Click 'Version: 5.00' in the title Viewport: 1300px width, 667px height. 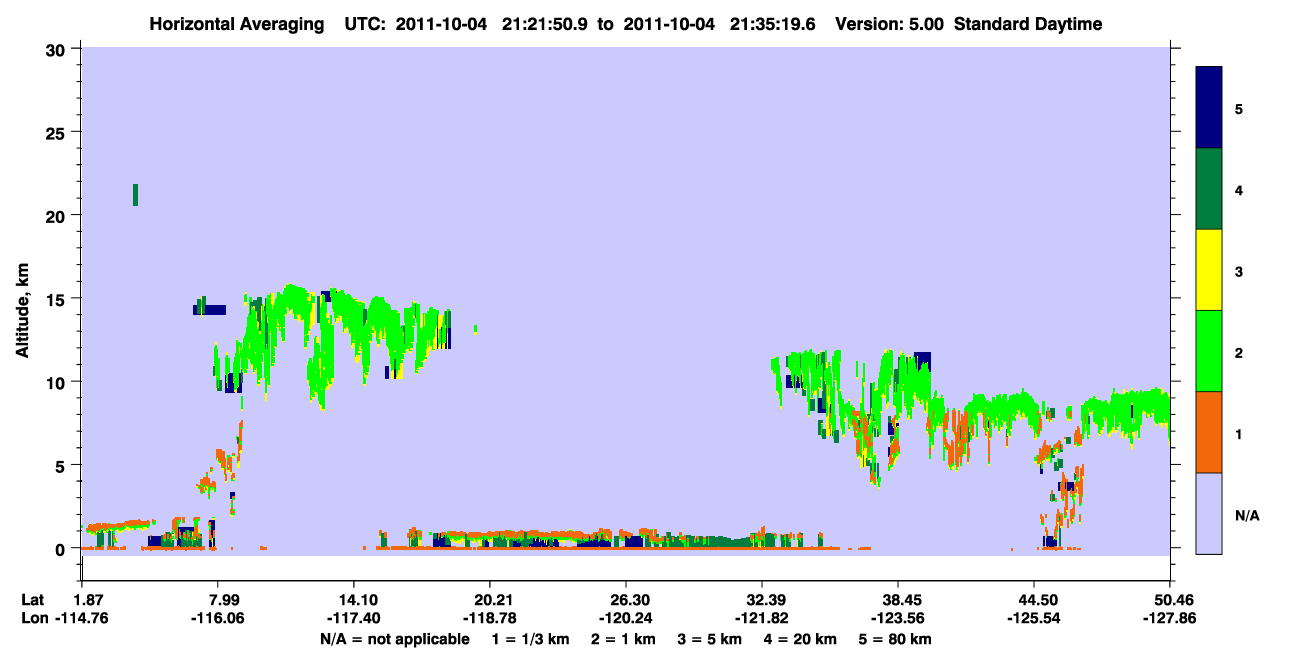[x=890, y=24]
